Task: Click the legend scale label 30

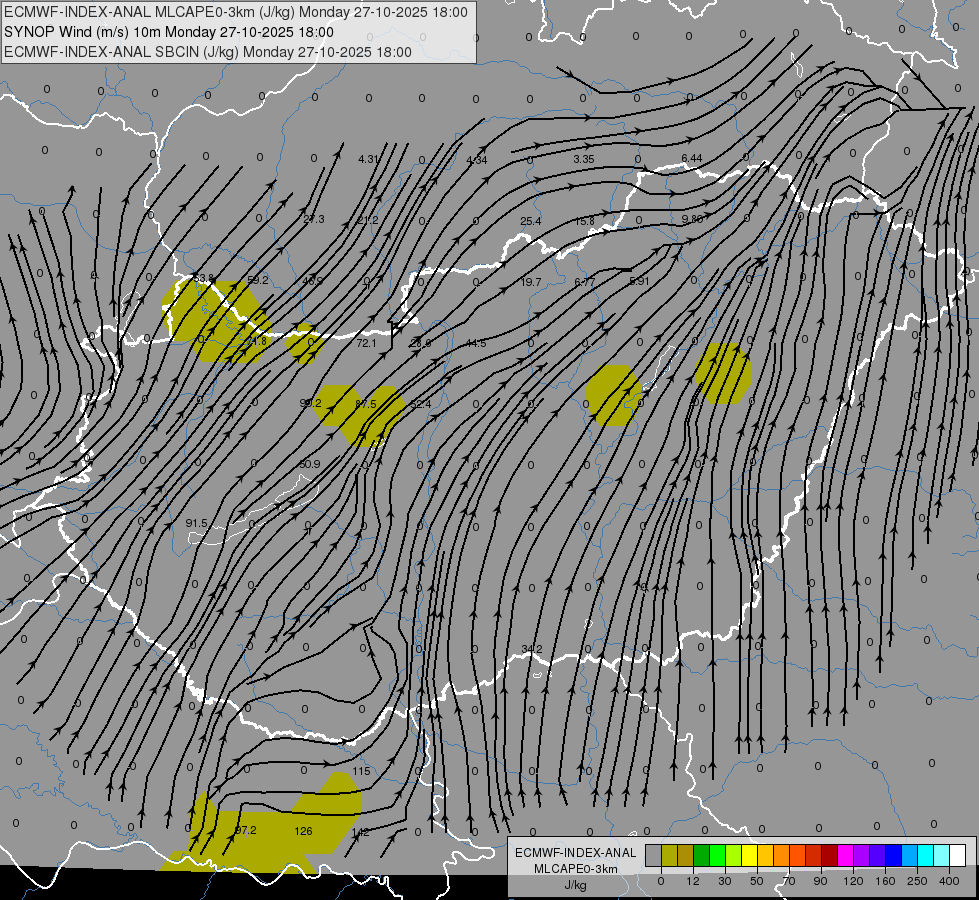Action: pyautogui.click(x=725, y=881)
